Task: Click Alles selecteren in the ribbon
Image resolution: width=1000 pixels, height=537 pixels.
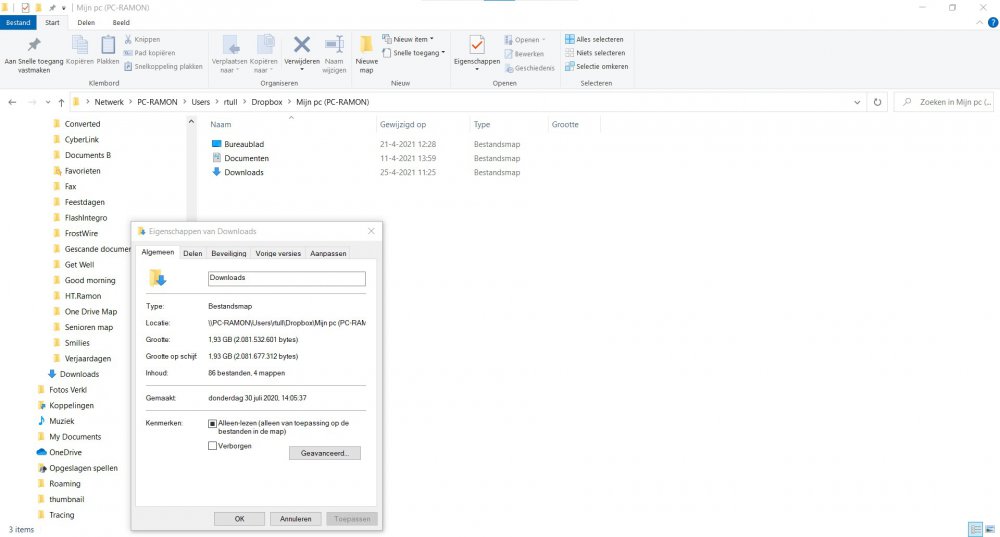Action: pos(595,39)
